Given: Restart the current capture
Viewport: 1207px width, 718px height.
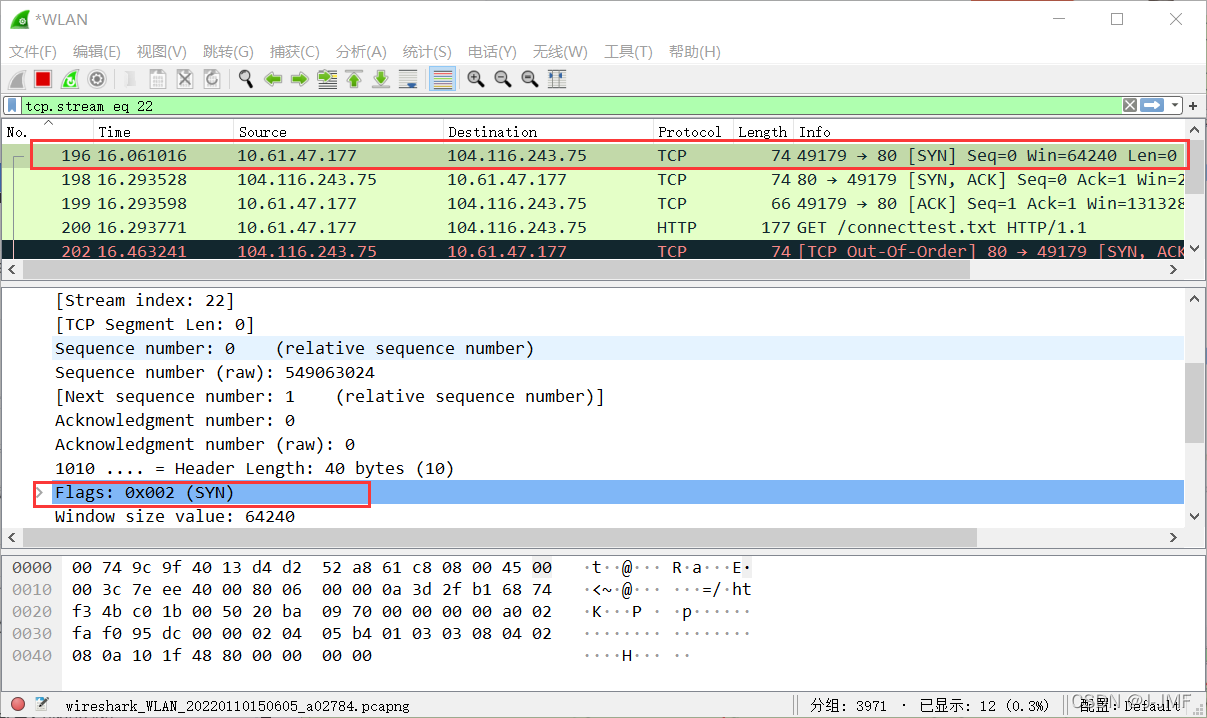Looking at the screenshot, I should [x=70, y=79].
